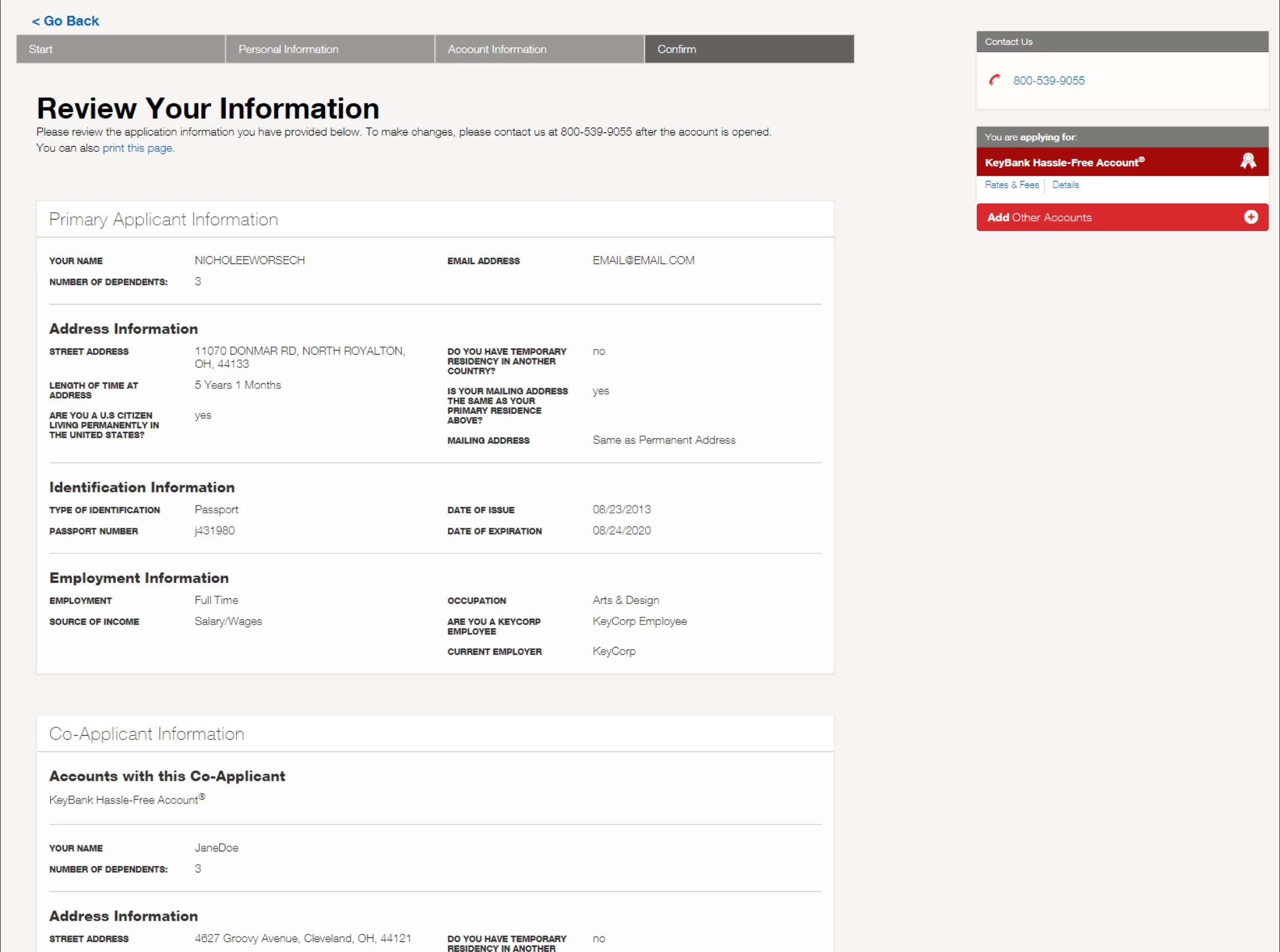Select the Confirm step tab
Image resolution: width=1280 pixels, height=952 pixels.
pos(749,49)
